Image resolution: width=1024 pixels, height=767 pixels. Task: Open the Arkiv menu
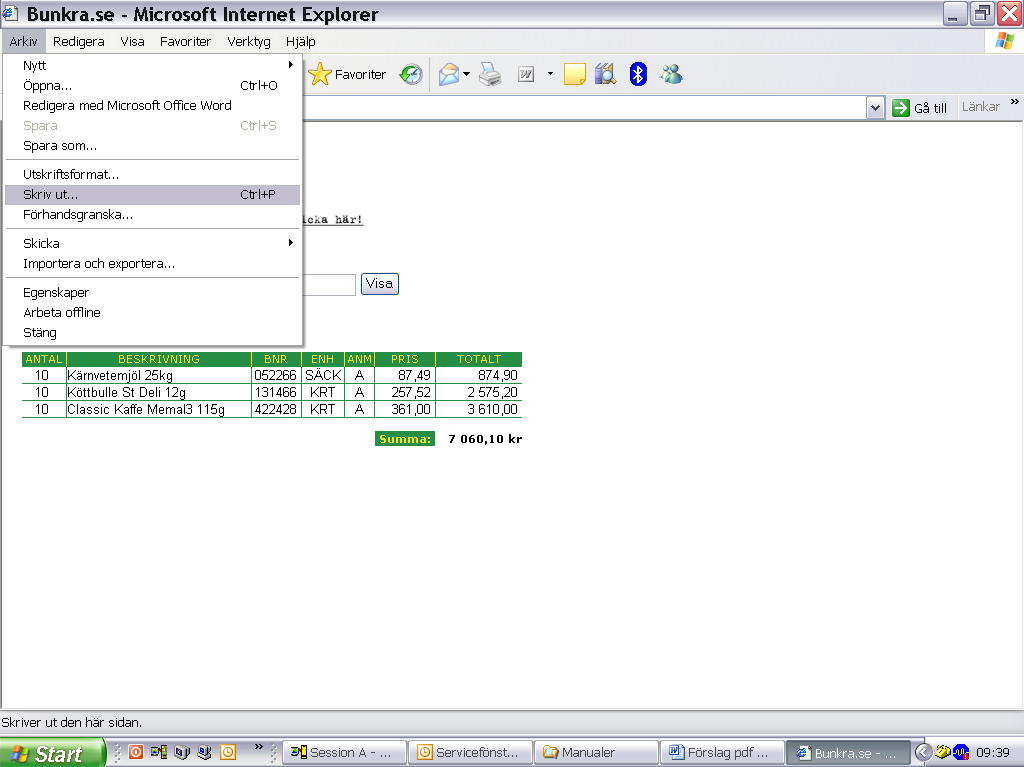(x=24, y=41)
